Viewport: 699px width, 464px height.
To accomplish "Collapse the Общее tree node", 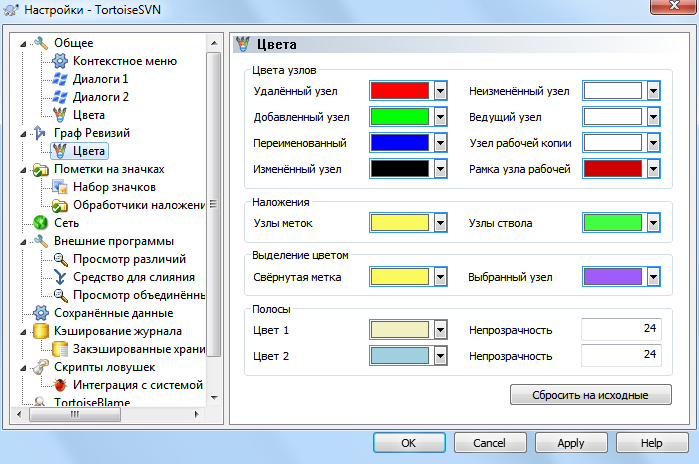I will pyautogui.click(x=23, y=44).
